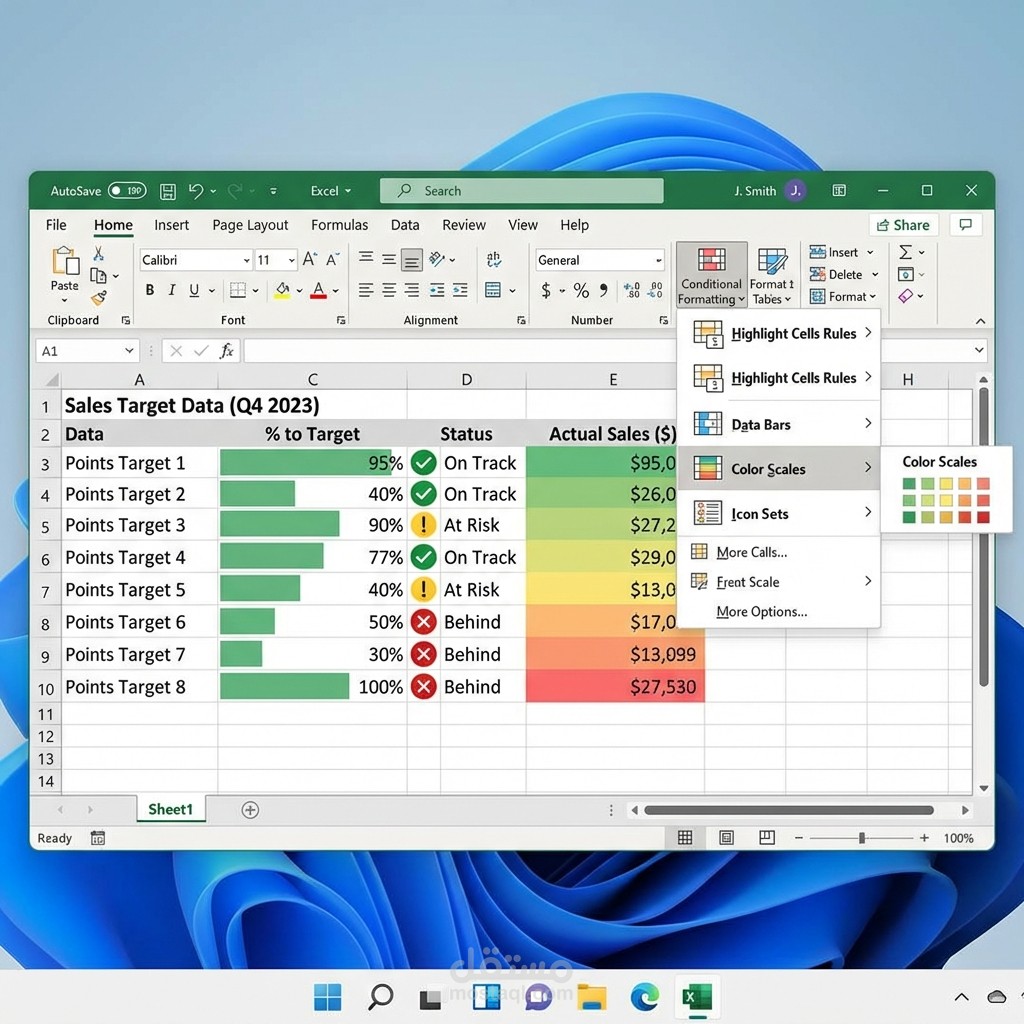Click the Accounting dollar format icon
Viewport: 1024px width, 1024px height.
coord(546,290)
